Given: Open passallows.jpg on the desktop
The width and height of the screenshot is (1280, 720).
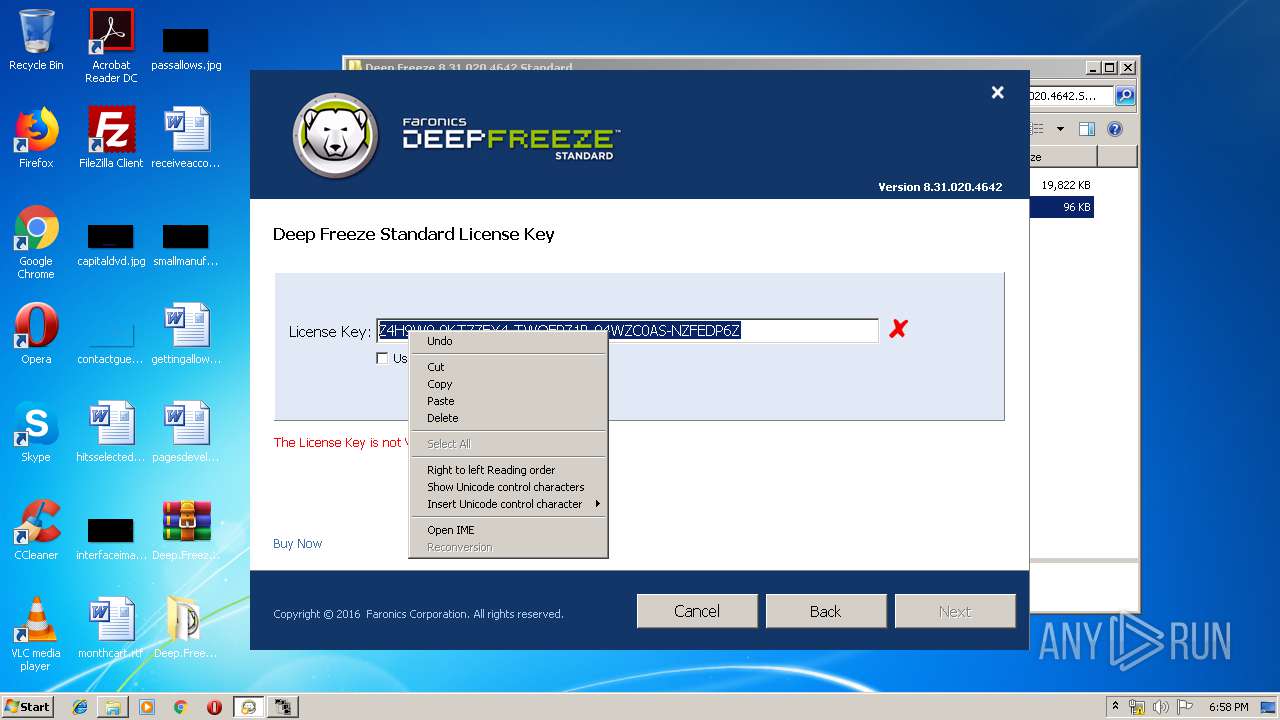Looking at the screenshot, I should 186,46.
